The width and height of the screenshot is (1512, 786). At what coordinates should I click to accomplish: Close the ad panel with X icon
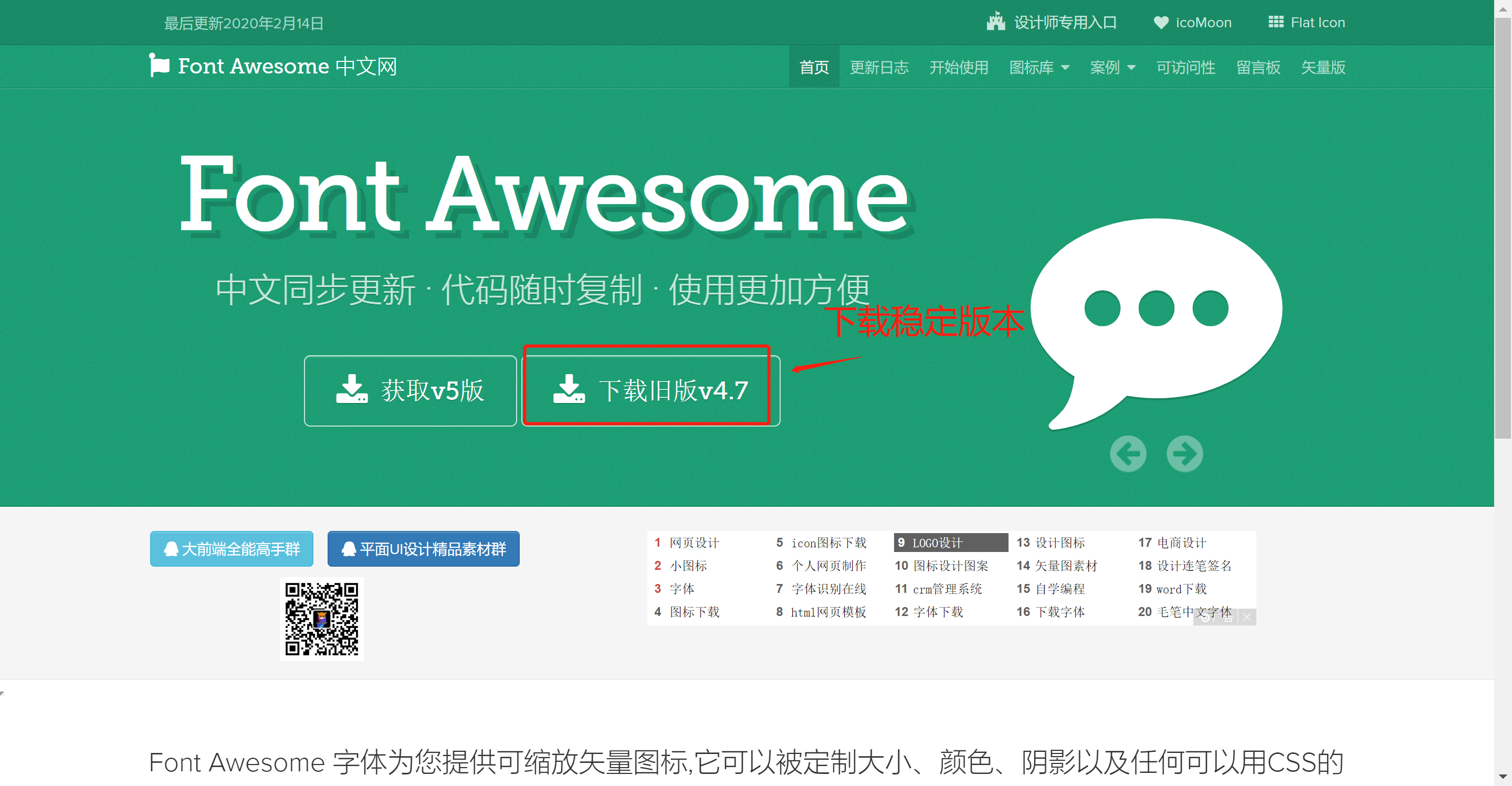coord(1247,617)
